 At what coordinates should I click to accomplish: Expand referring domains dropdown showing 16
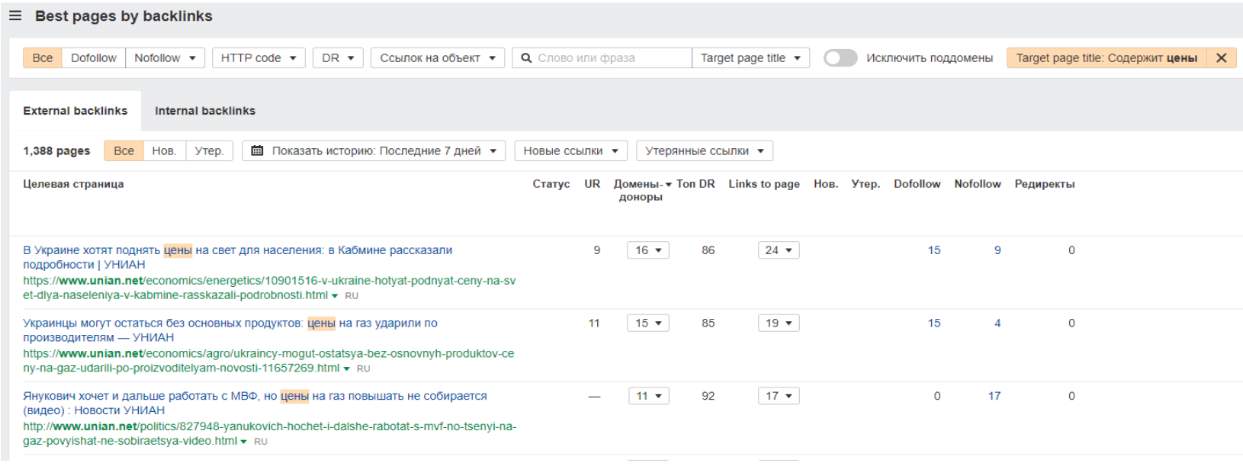coord(647,250)
